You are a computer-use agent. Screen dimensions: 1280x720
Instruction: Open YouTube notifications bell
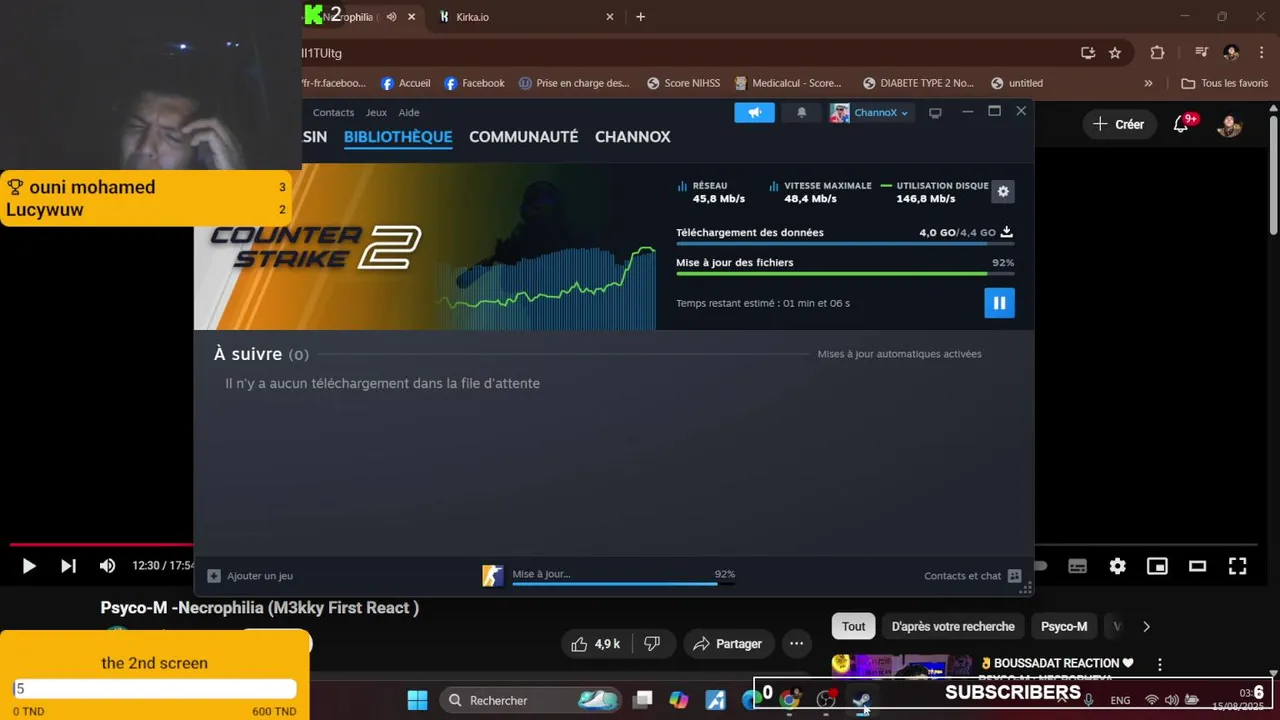[x=1182, y=124]
